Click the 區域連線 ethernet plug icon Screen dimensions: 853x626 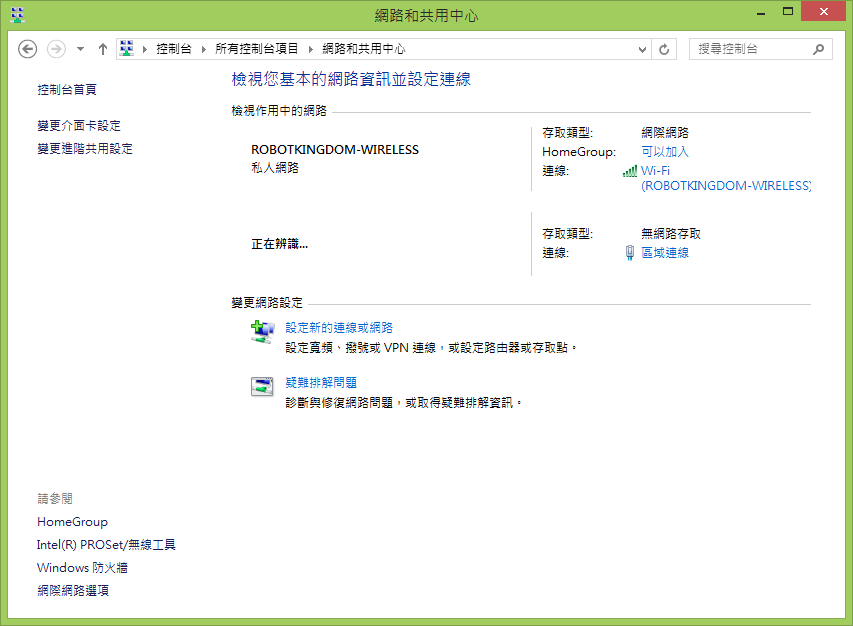click(x=629, y=253)
